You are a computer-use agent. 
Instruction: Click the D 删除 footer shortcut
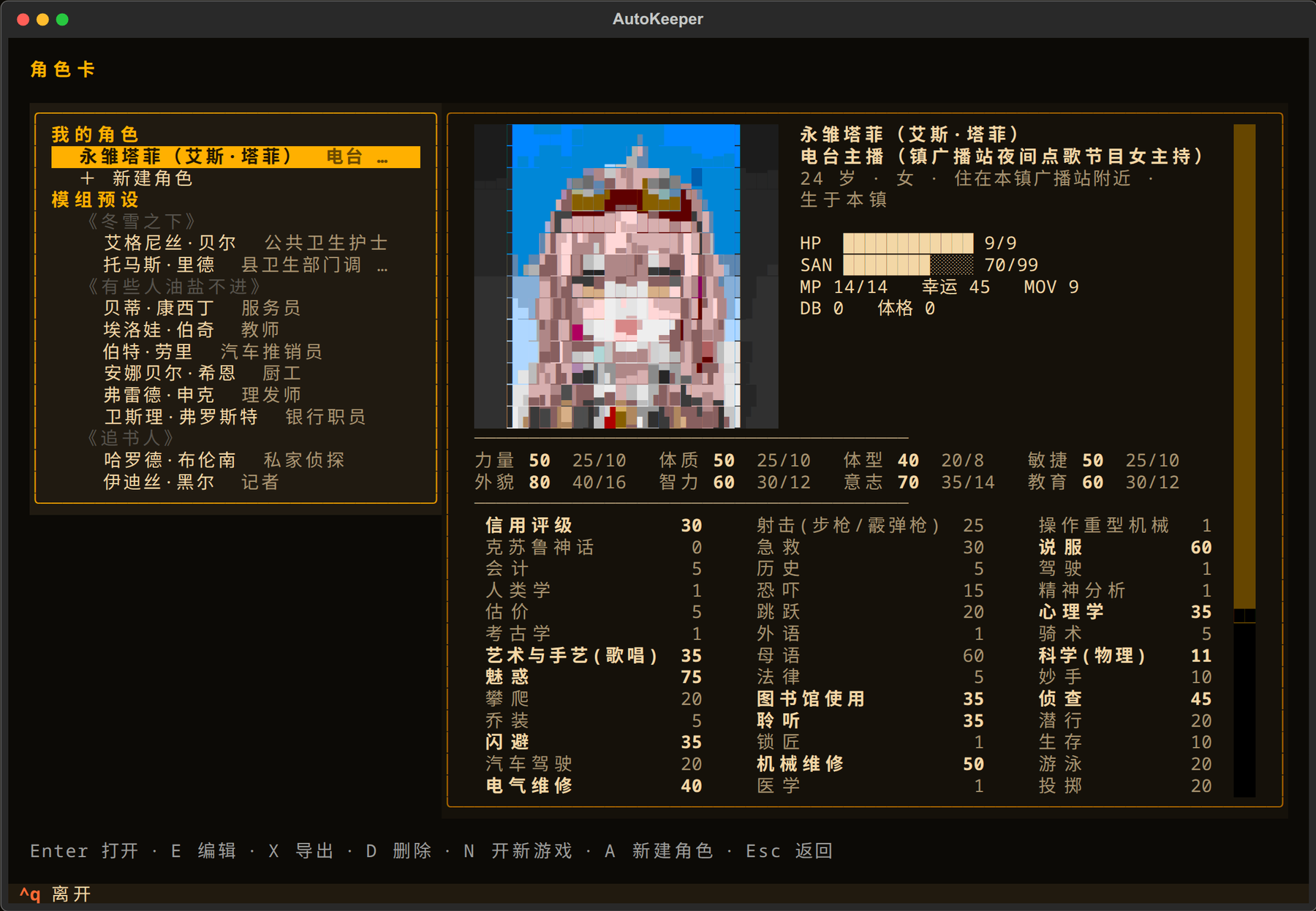click(x=399, y=851)
